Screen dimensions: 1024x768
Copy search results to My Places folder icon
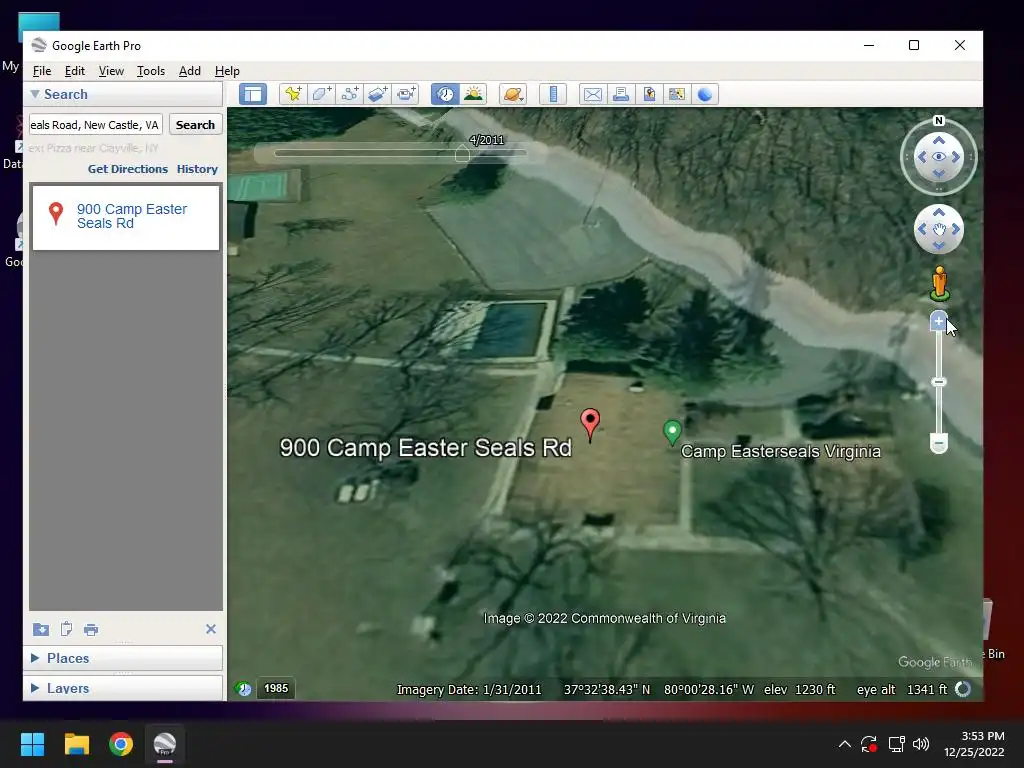click(x=40, y=629)
